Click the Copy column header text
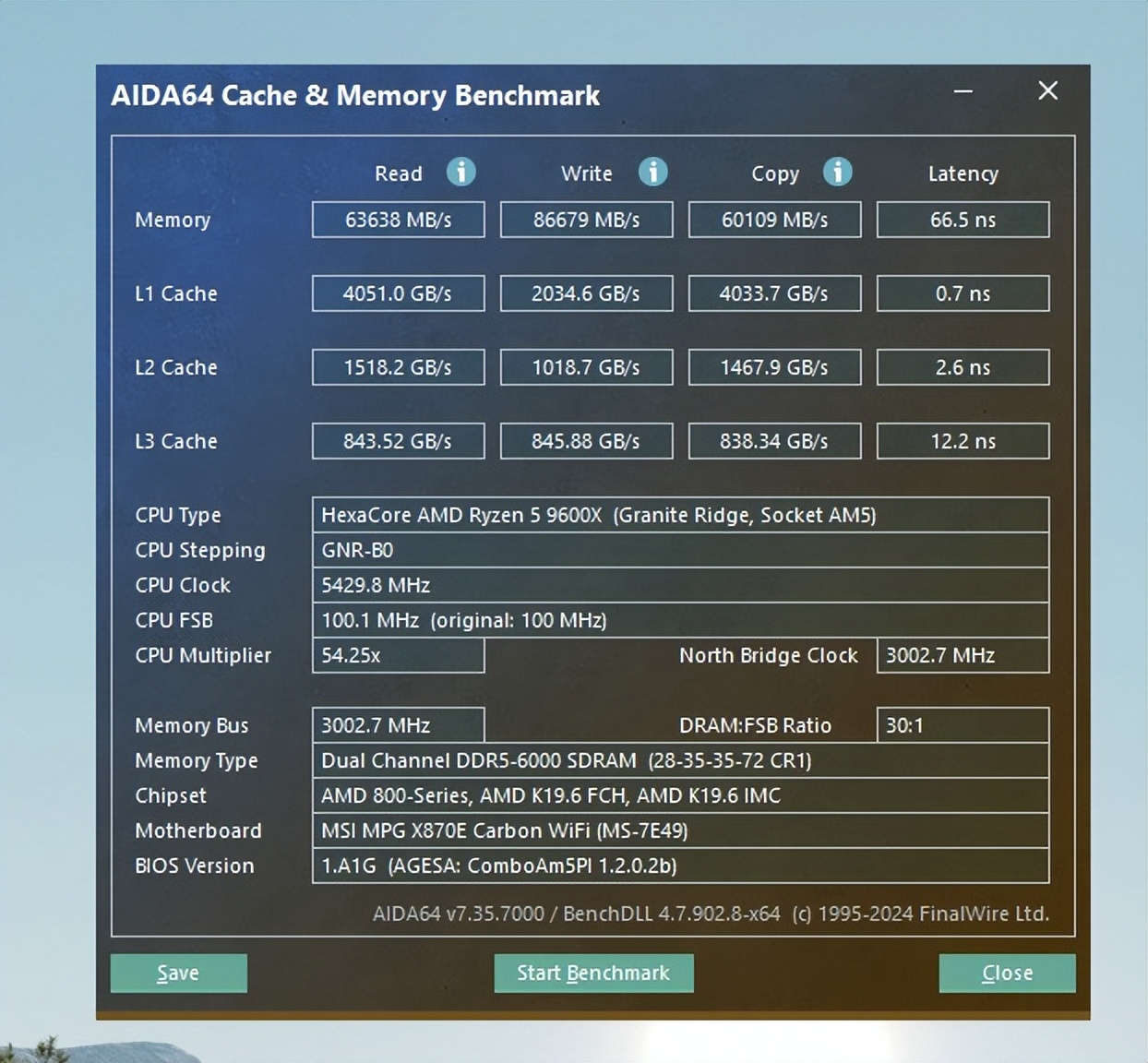Image resolution: width=1148 pixels, height=1063 pixels. point(775,174)
